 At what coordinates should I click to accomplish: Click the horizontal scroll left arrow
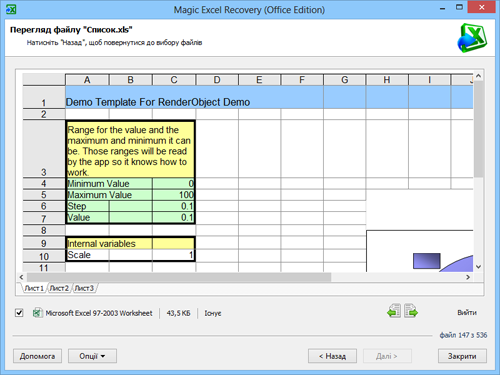coord(21,277)
